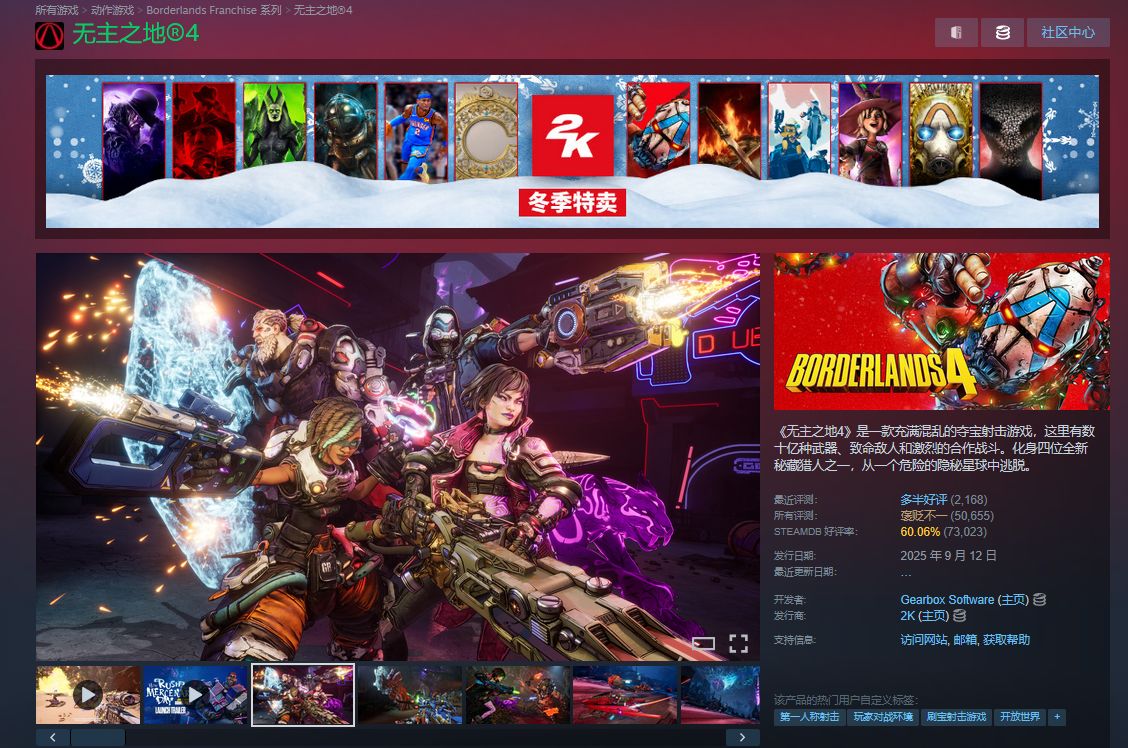The image size is (1128, 748).
Task: Click the green 无主之地®4 page title
Action: [x=135, y=34]
